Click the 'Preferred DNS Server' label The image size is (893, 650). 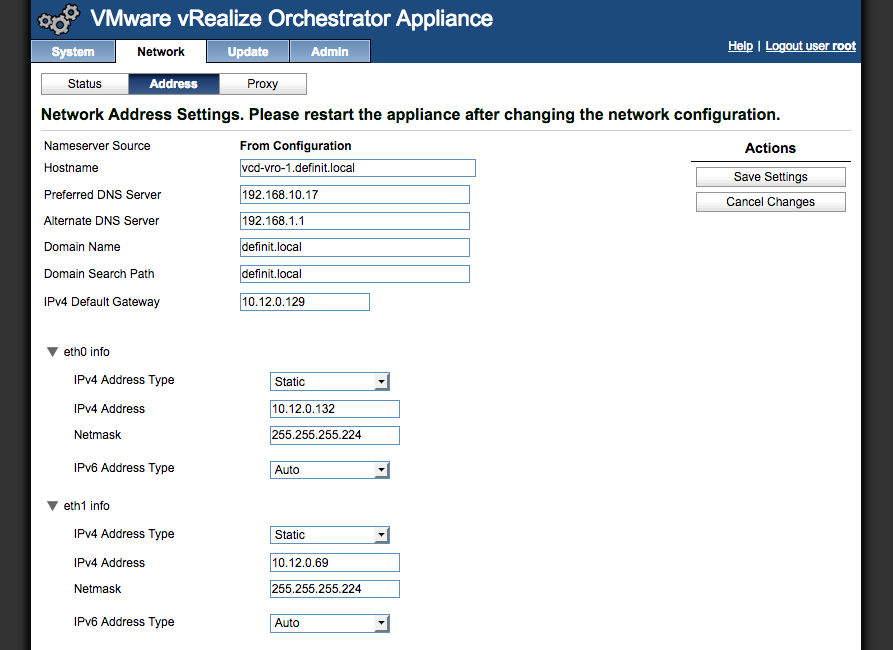(103, 195)
